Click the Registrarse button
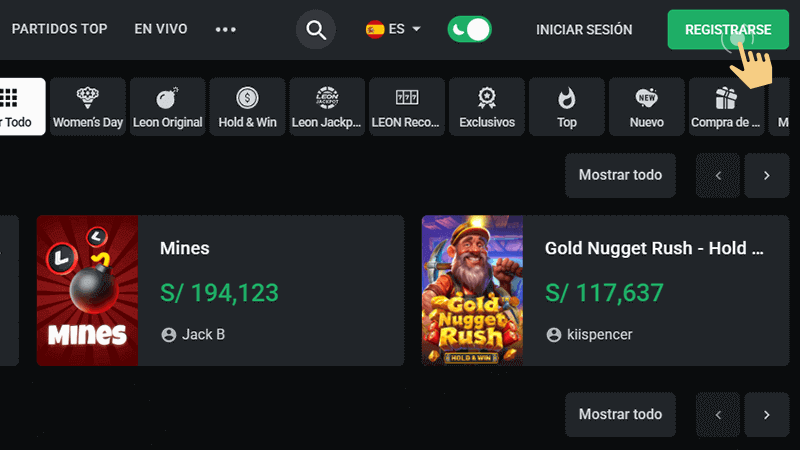 728,30
